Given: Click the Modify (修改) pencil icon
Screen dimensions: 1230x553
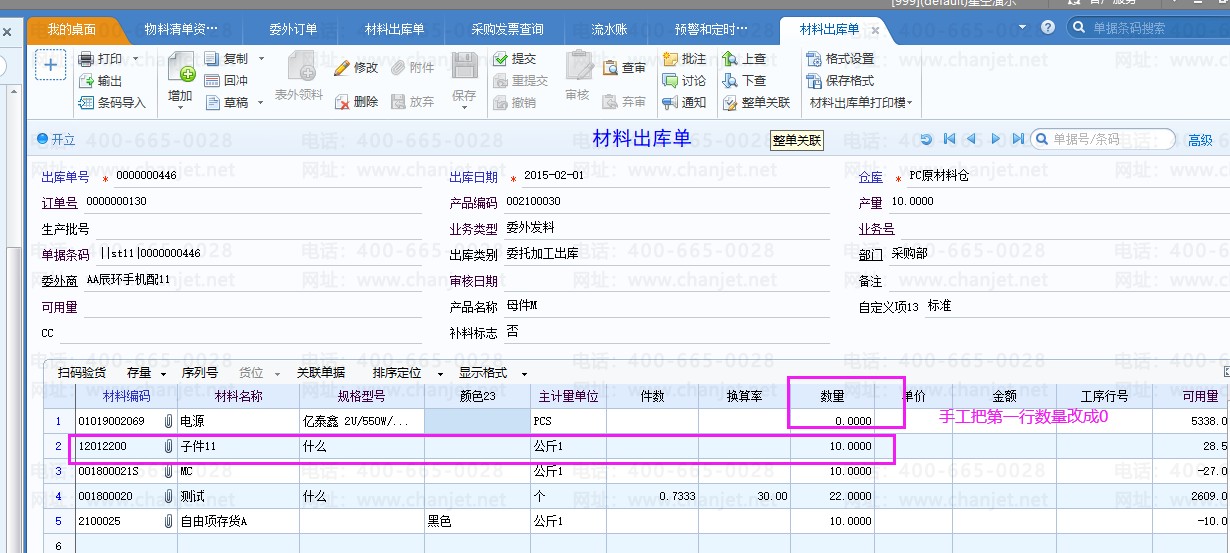Looking at the screenshot, I should (x=342, y=68).
